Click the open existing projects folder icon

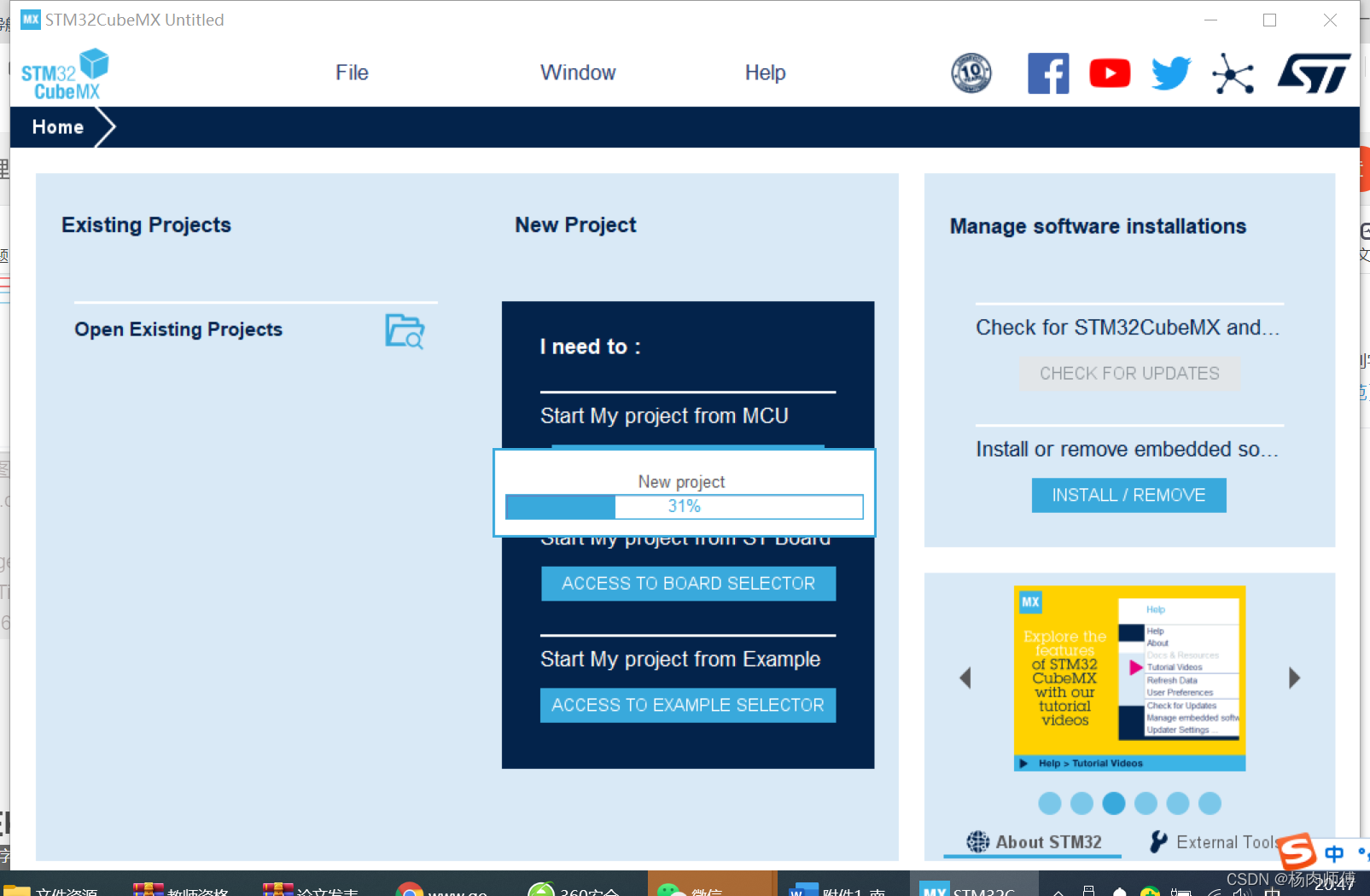[405, 331]
